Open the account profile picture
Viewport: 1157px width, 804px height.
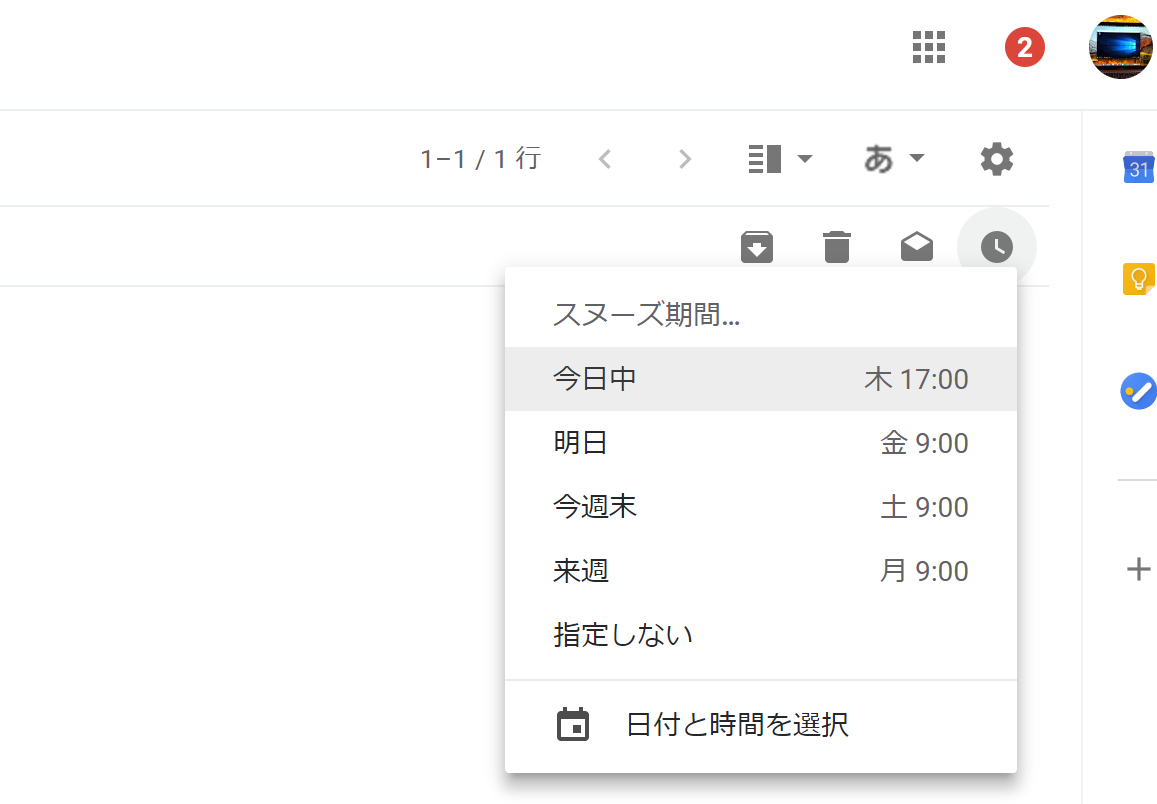coord(1120,47)
